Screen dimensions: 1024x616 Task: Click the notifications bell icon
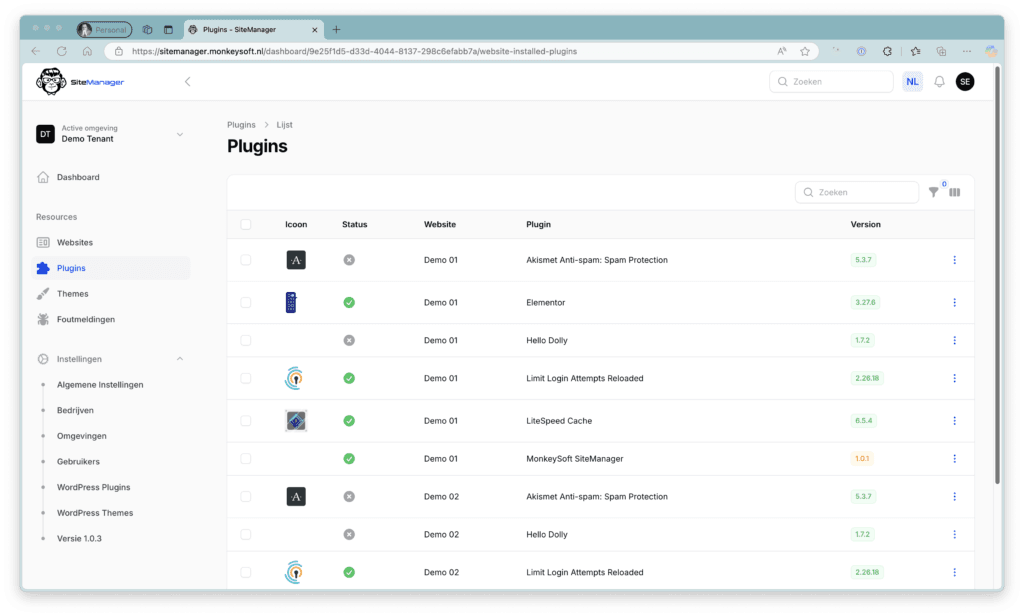(939, 82)
